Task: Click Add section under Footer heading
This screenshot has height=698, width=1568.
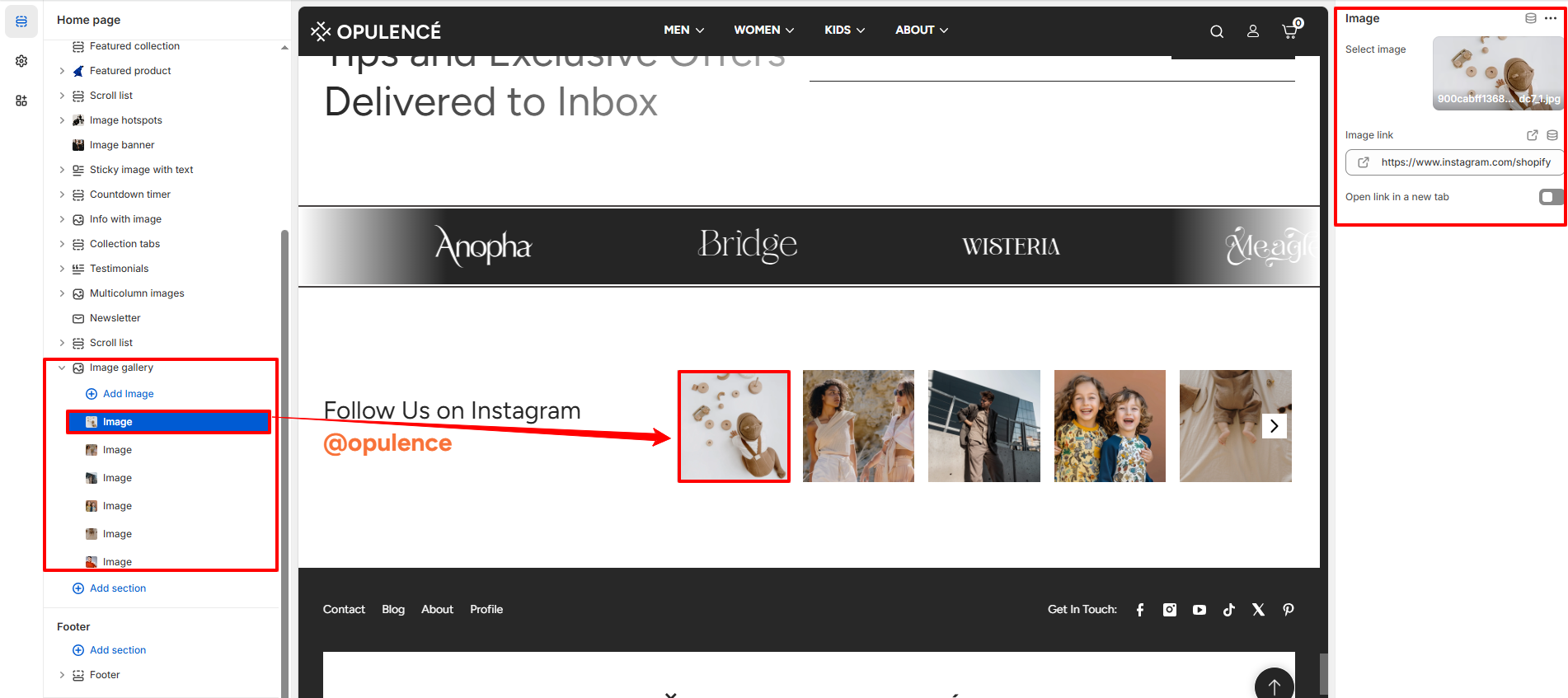Action: click(110, 650)
